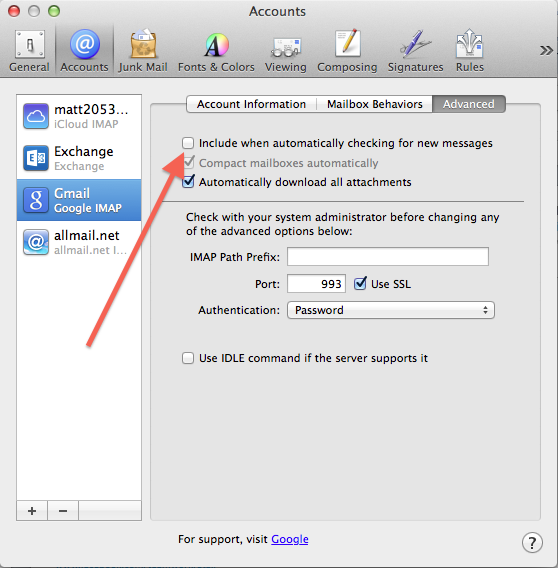Switch to the Advanced tab
The image size is (558, 568).
pyautogui.click(x=469, y=104)
